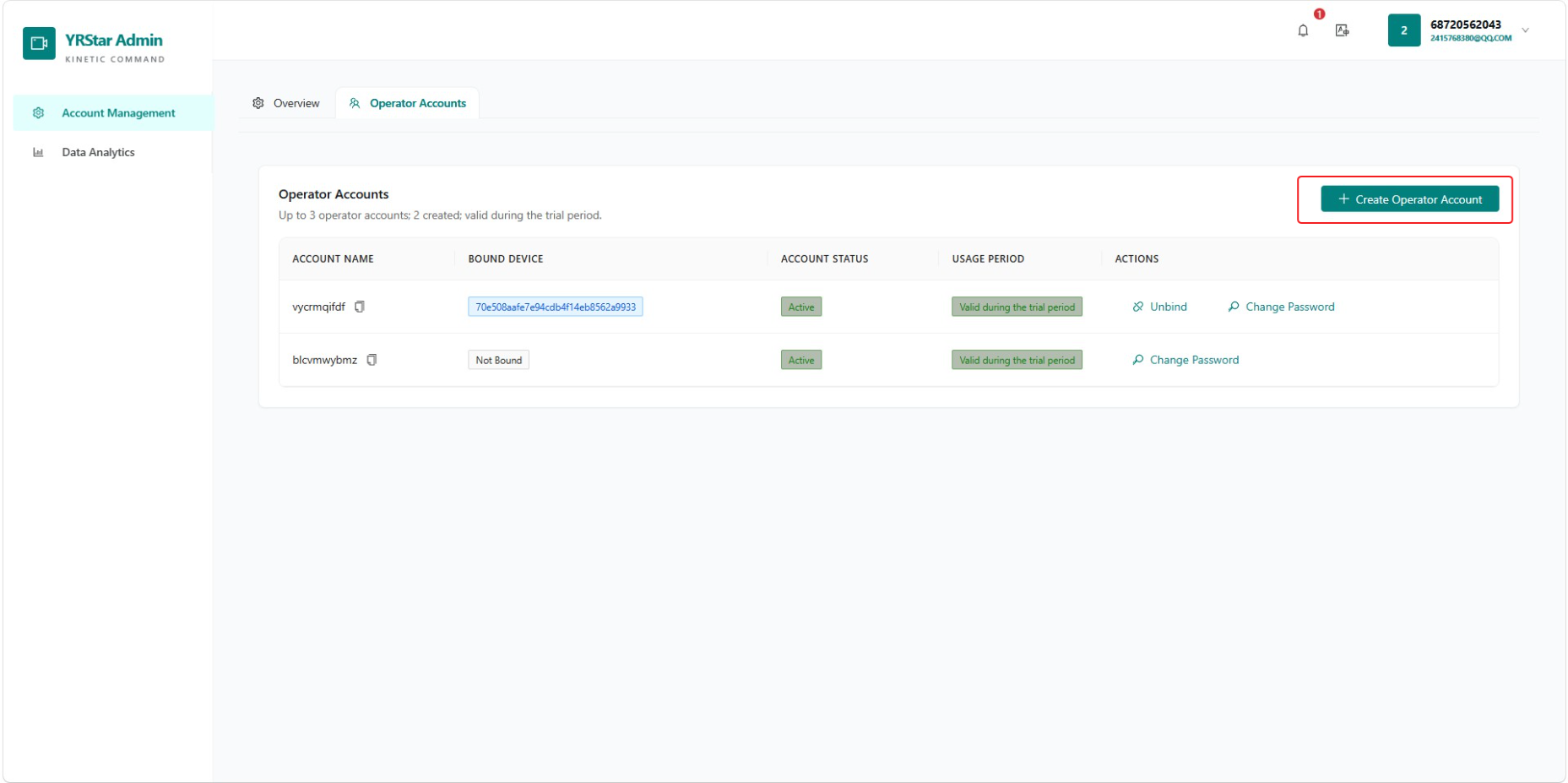Change Password for blcvmwybmz account

pos(1185,360)
